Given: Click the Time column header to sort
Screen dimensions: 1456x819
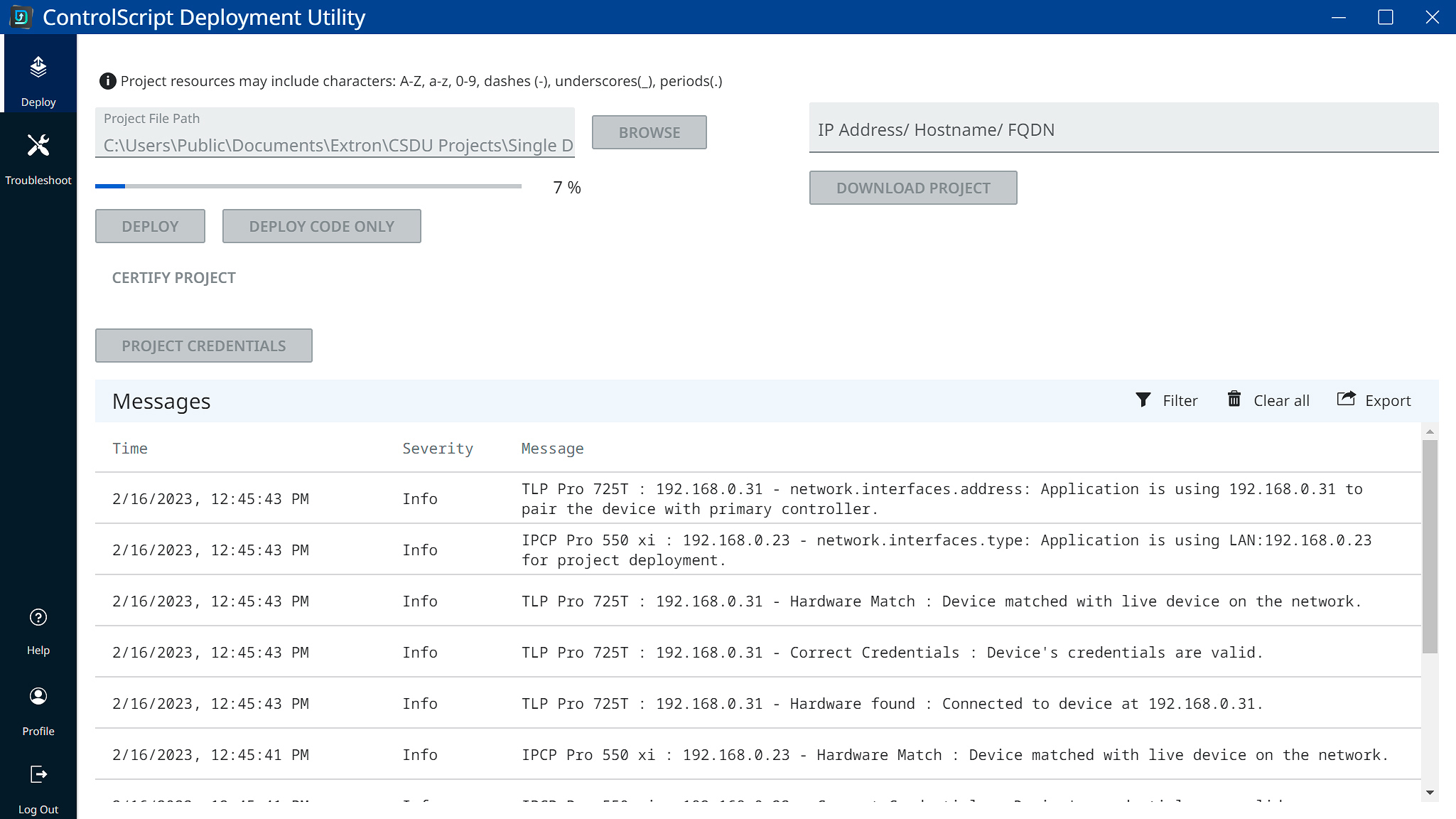Looking at the screenshot, I should [x=129, y=448].
